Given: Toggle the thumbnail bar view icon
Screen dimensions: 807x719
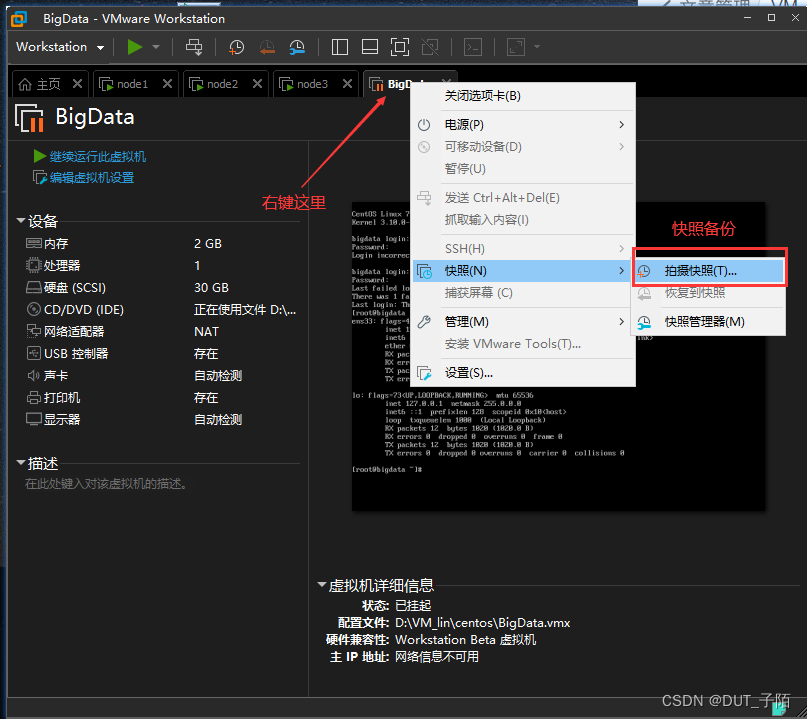Looking at the screenshot, I should point(370,47).
